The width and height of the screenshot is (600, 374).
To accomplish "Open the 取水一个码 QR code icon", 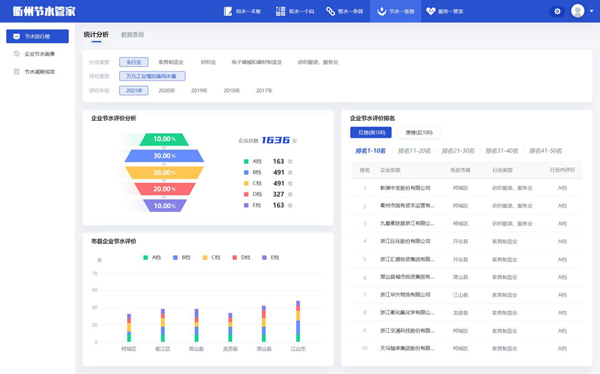I will [280, 11].
